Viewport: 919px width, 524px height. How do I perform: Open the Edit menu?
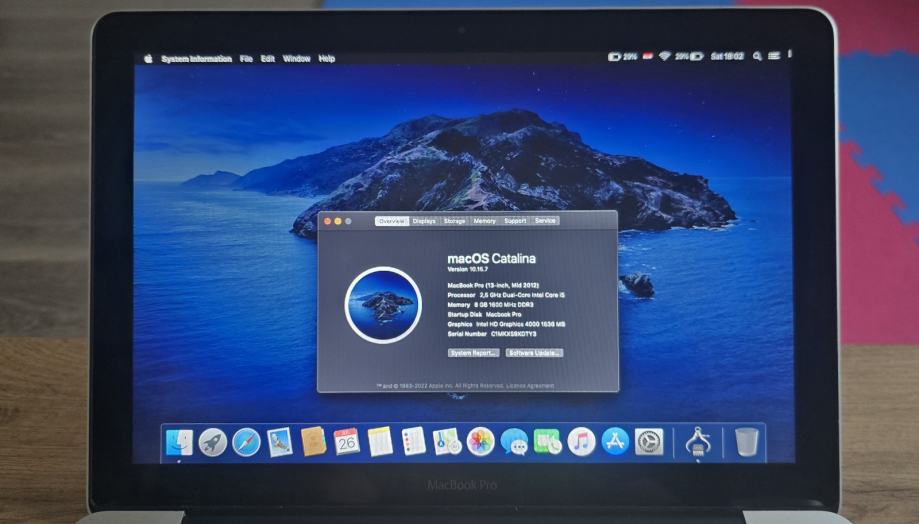(268, 59)
